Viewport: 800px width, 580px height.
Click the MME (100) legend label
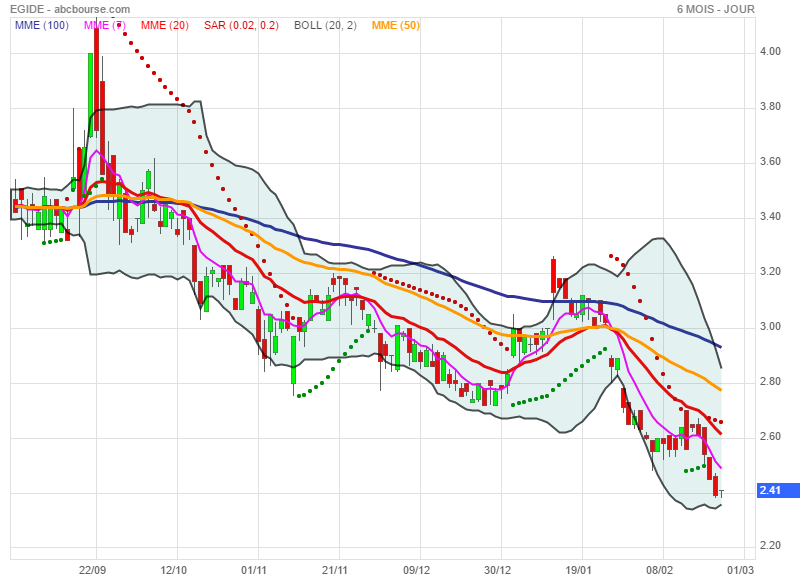coord(41,25)
